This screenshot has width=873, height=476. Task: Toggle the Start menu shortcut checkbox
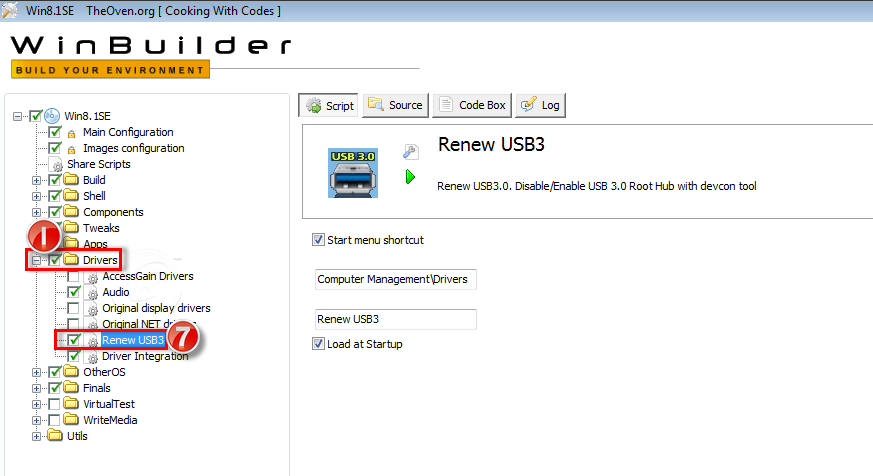coord(318,240)
